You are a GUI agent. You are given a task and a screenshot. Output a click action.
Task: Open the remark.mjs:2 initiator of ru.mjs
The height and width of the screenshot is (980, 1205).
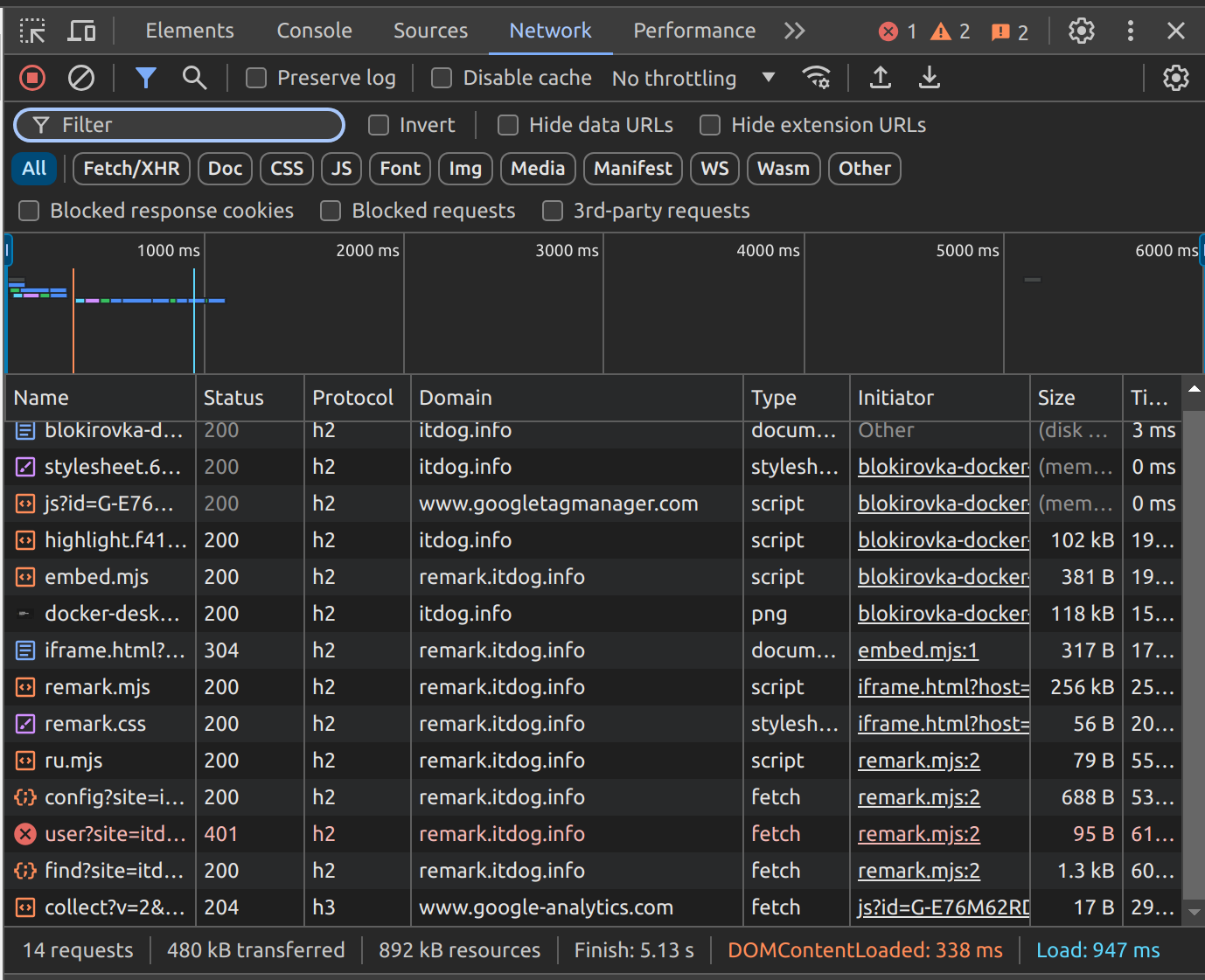pos(919,761)
